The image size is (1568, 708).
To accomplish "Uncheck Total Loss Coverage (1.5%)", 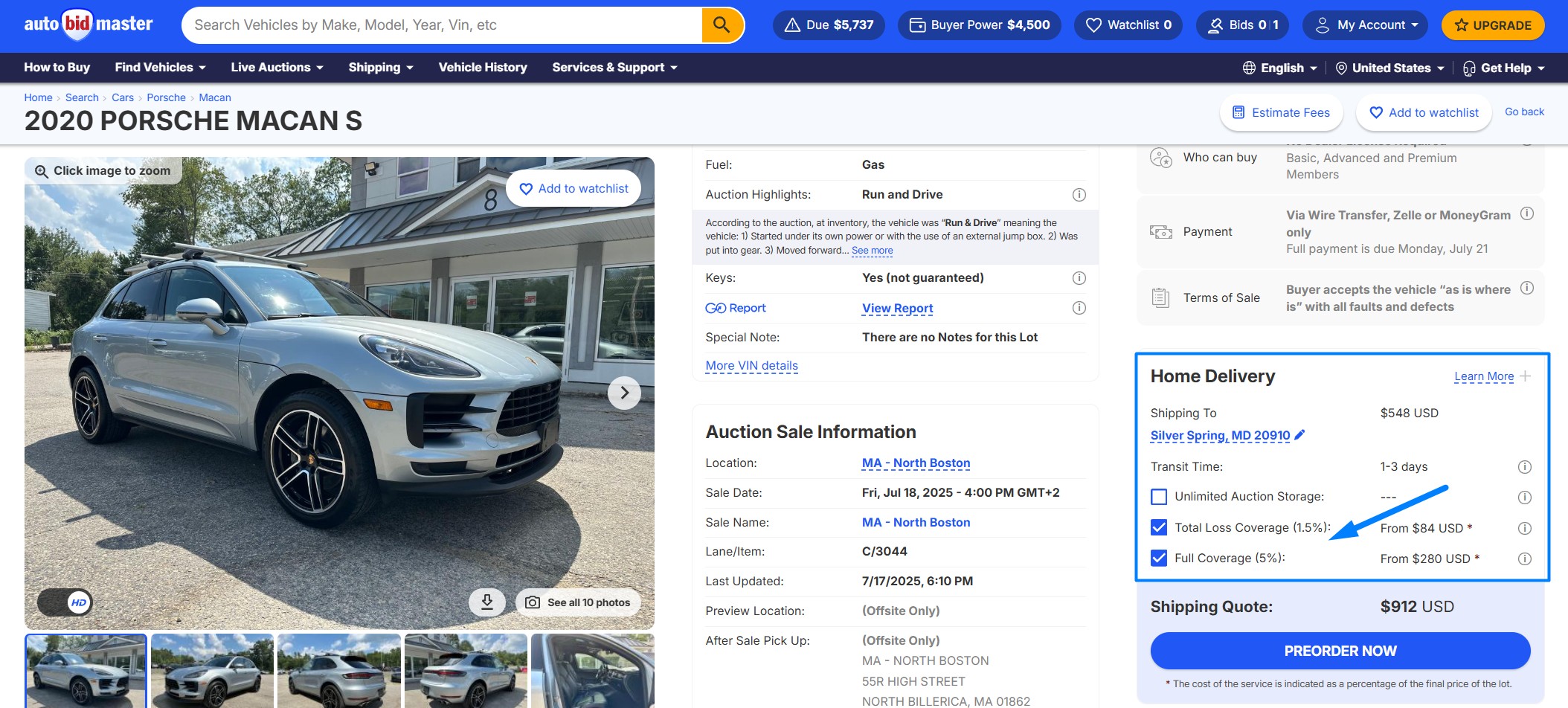I will (1159, 528).
